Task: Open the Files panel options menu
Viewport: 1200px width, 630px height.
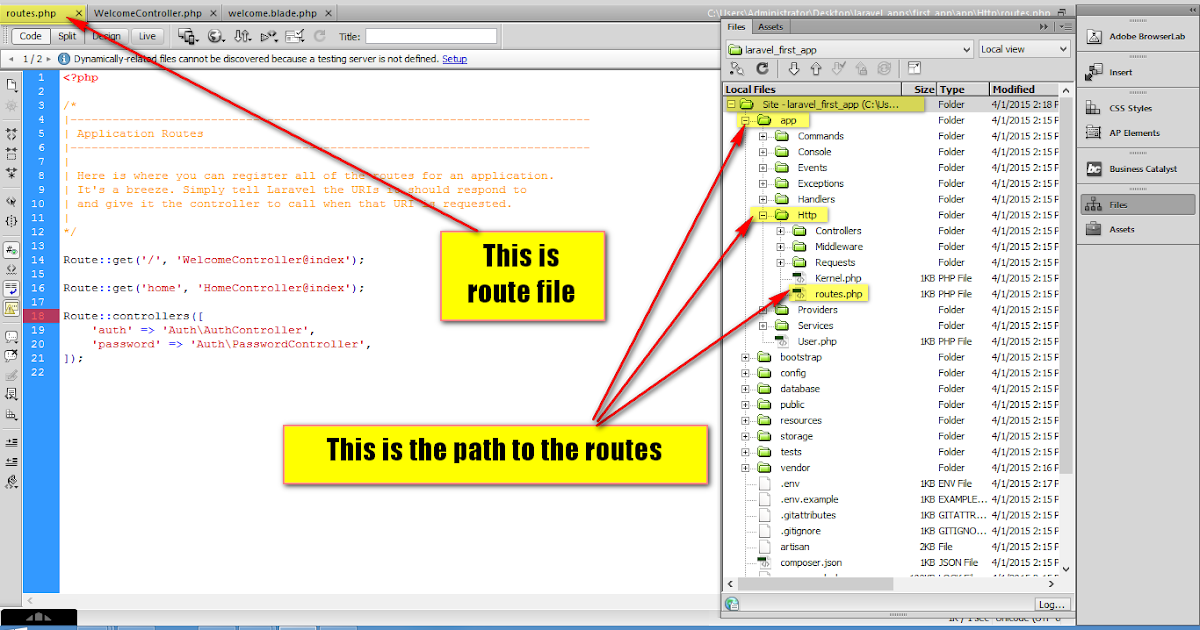Action: [x=1064, y=26]
